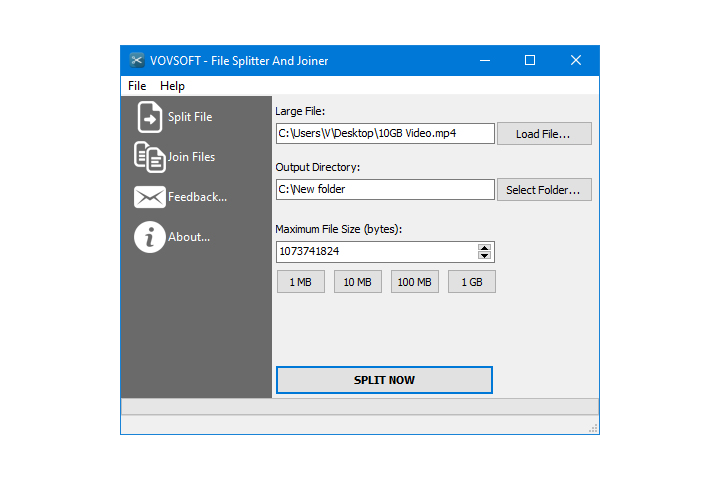Decrease maximum file size with down arrow

click(484, 256)
